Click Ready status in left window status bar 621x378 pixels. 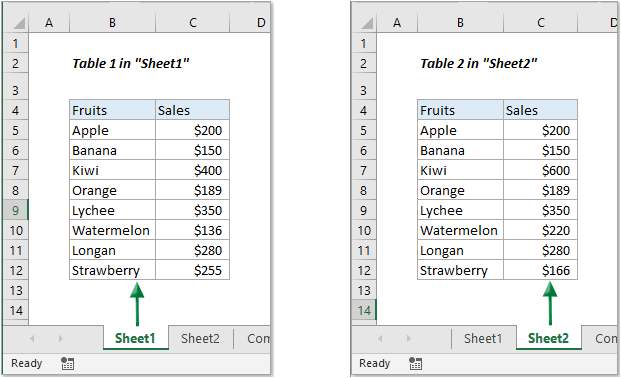click(27, 363)
